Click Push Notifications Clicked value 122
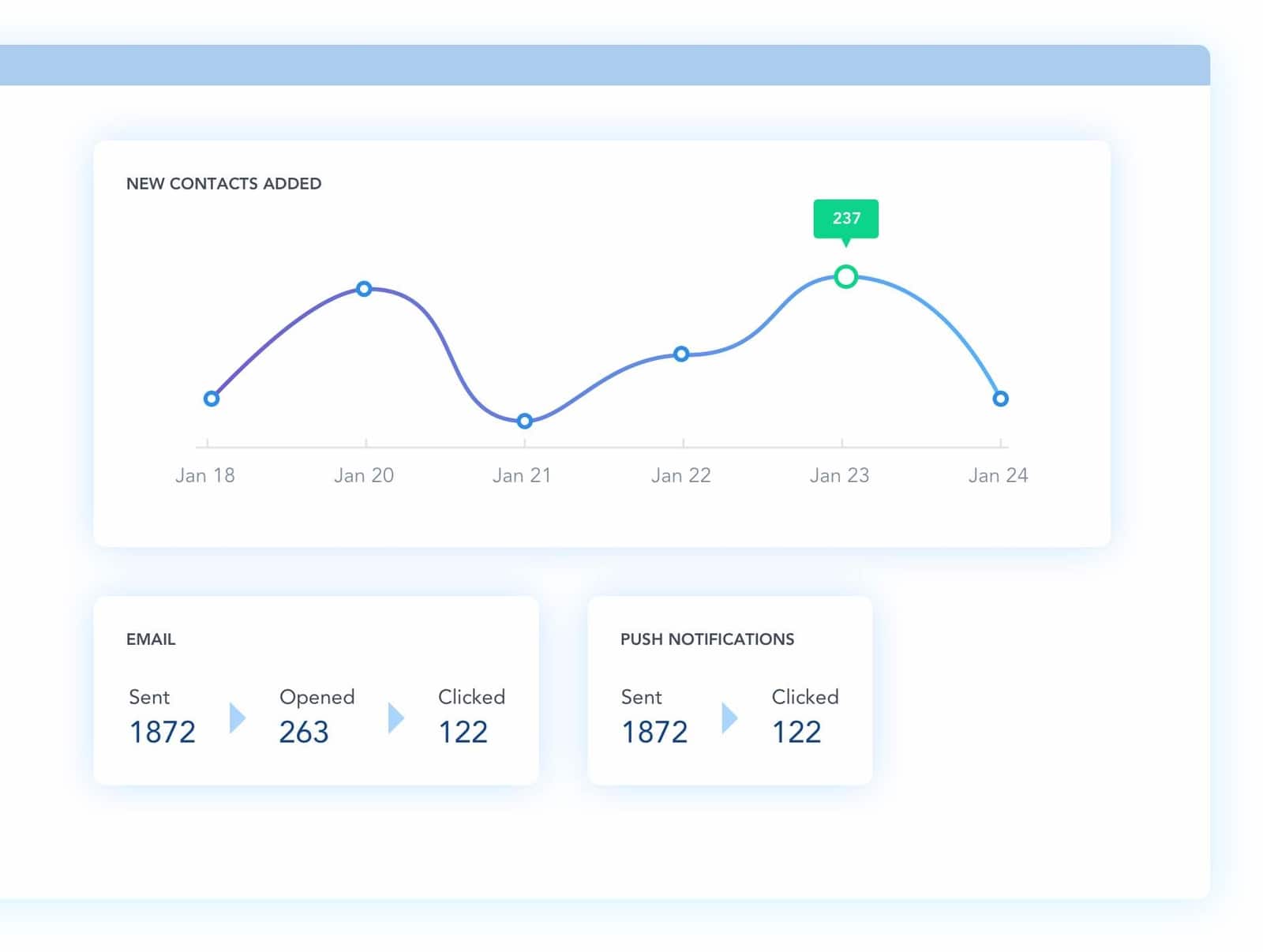The width and height of the screenshot is (1263, 952). pyautogui.click(x=797, y=733)
